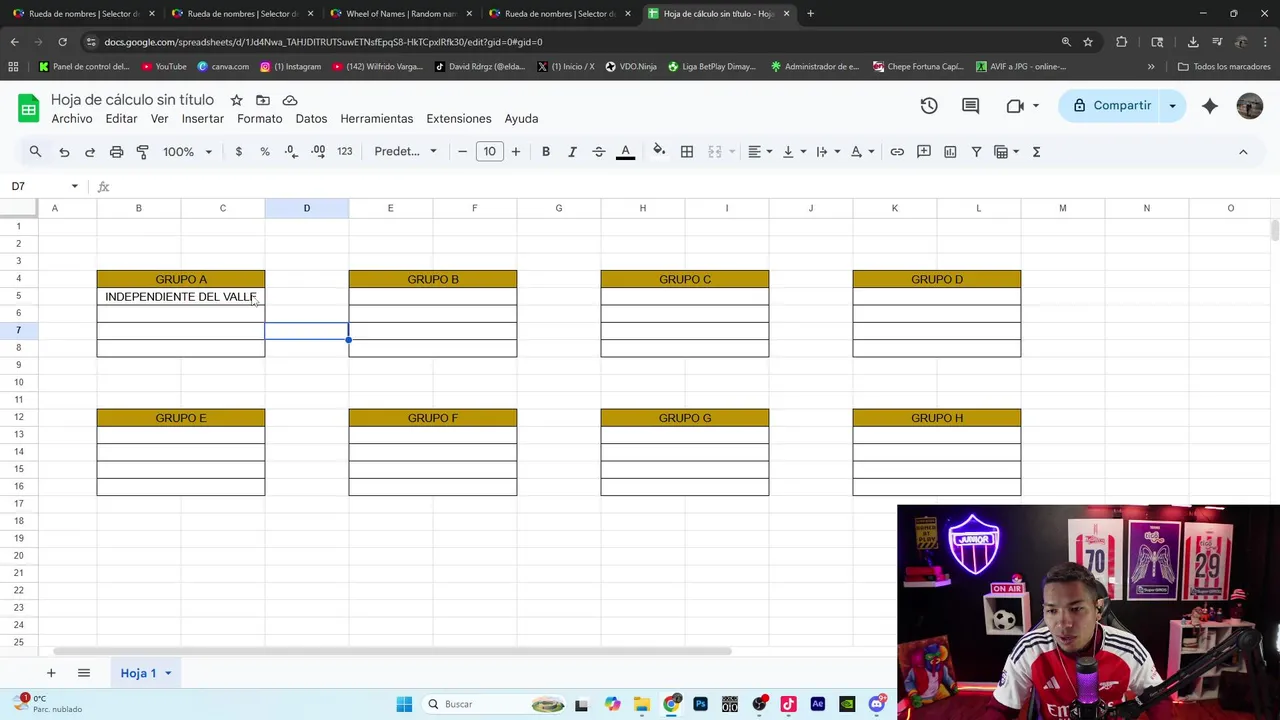
Task: Create a filter
Action: point(976,152)
